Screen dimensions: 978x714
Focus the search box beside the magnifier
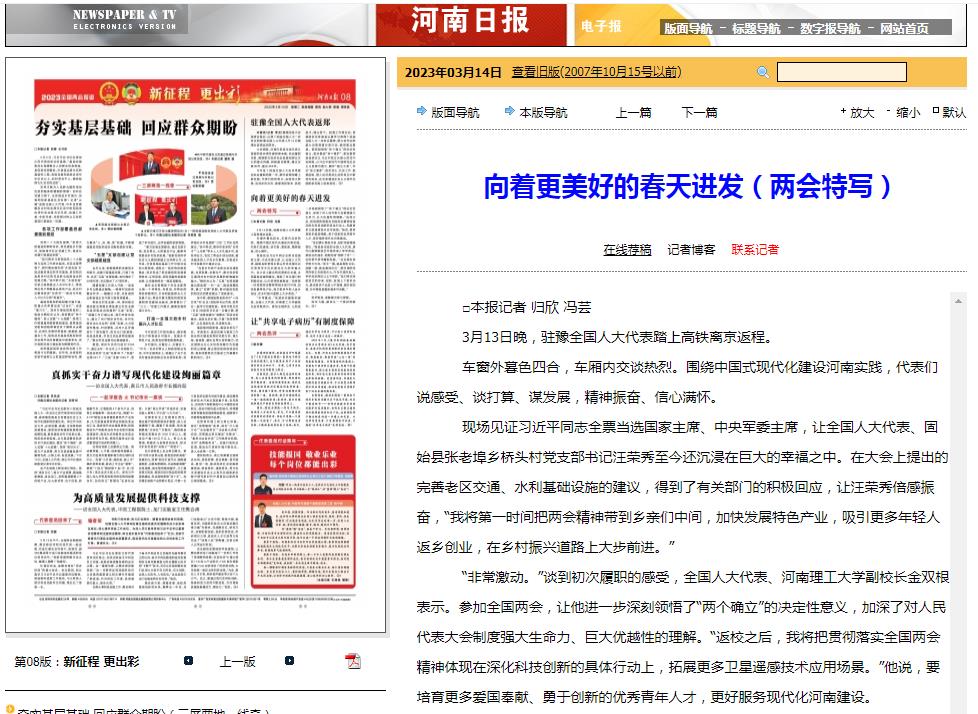pos(841,72)
